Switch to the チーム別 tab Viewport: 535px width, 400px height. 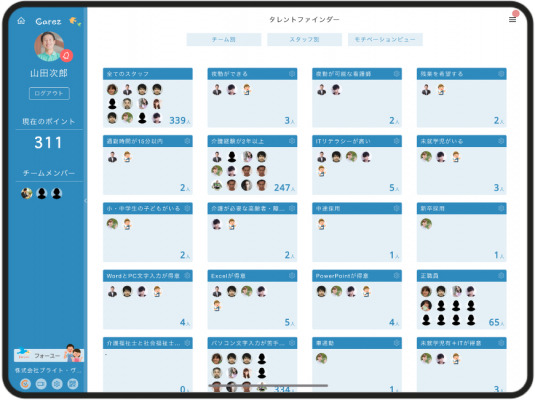[224, 40]
